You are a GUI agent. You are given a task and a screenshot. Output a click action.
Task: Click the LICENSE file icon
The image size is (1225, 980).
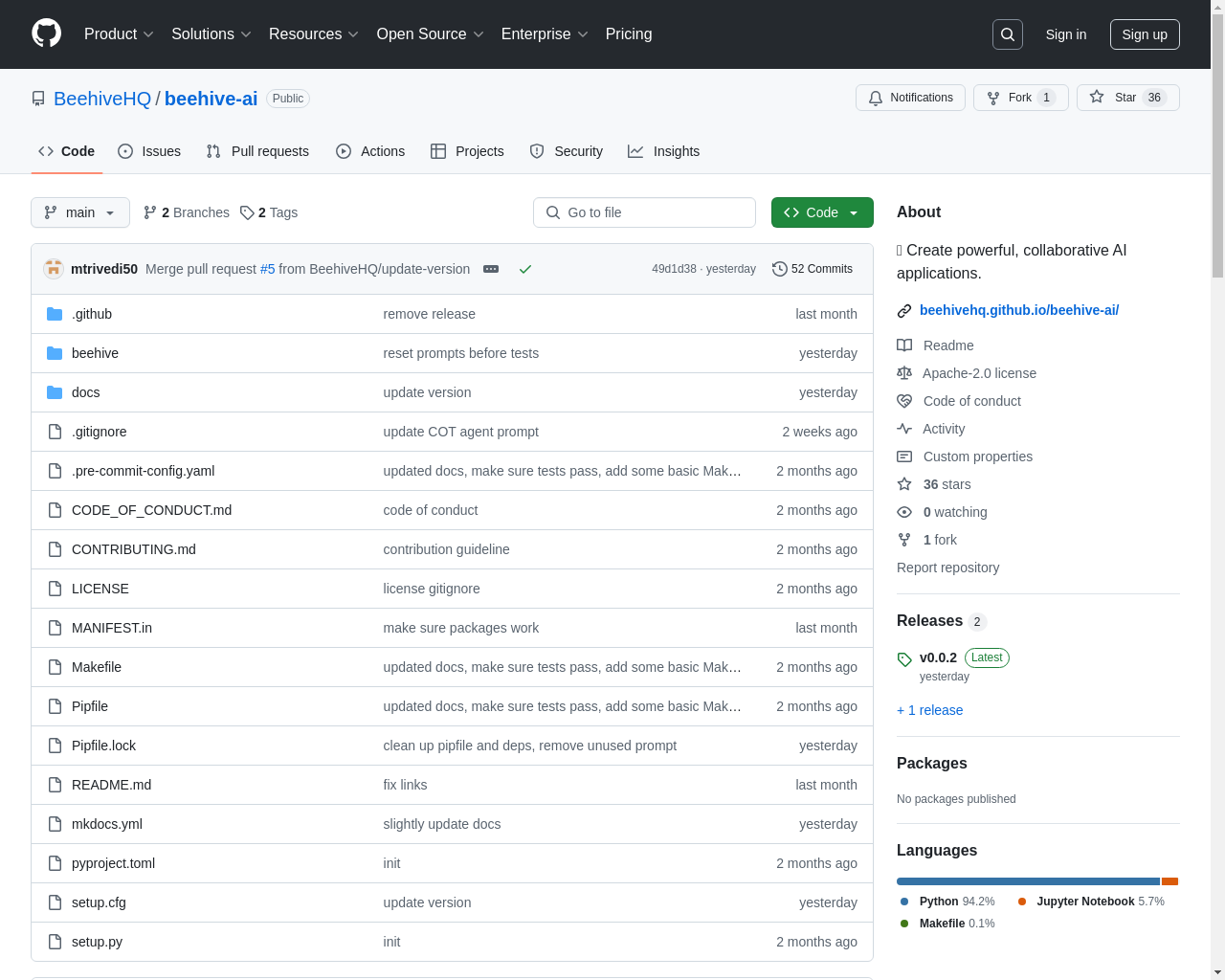coord(55,589)
